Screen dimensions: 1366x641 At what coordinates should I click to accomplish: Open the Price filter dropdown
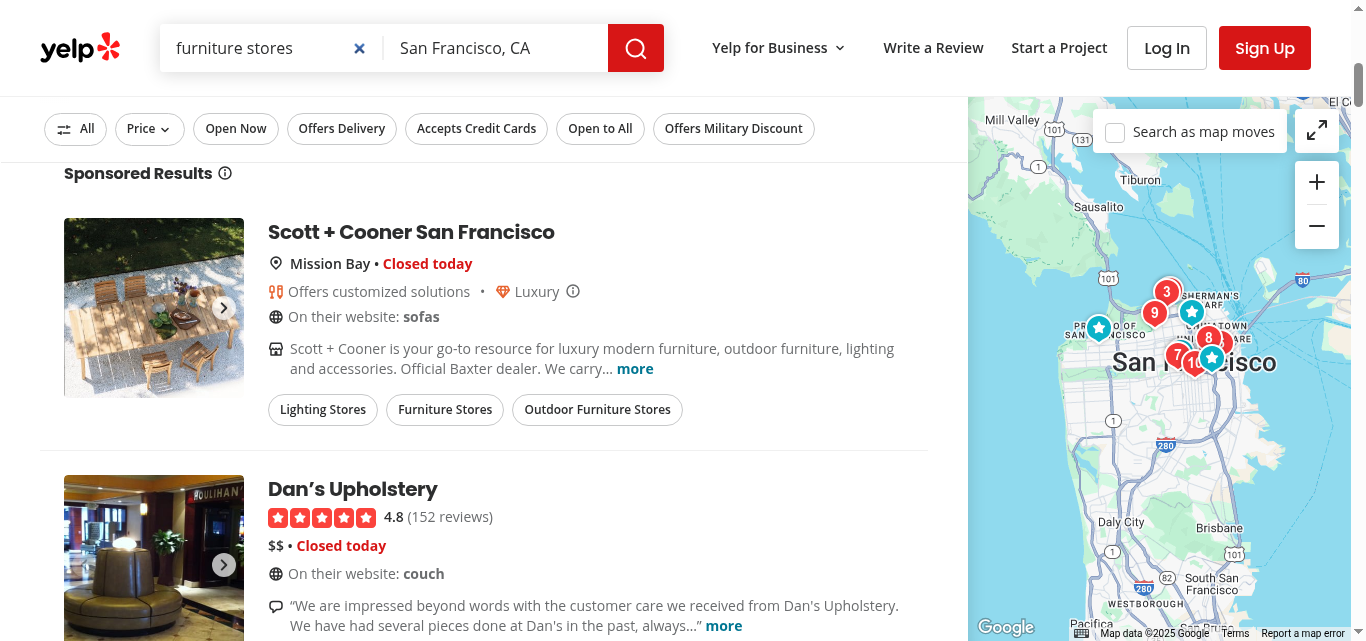tap(149, 129)
